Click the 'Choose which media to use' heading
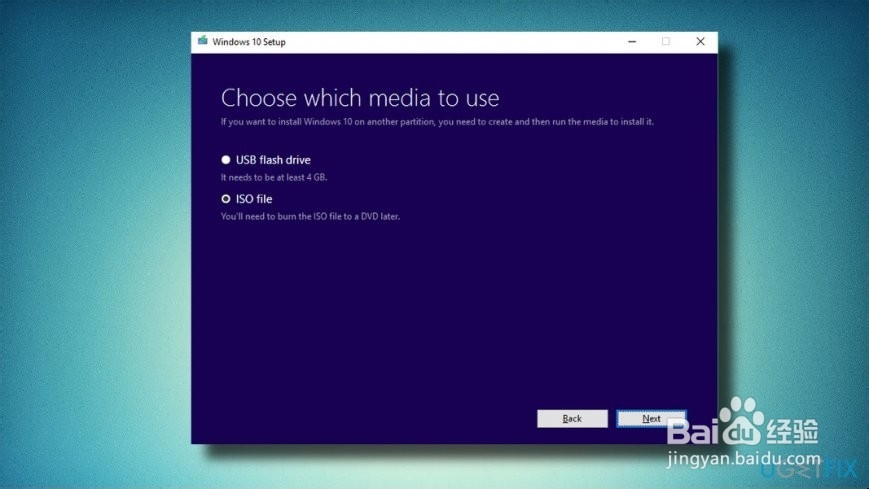The height and width of the screenshot is (489, 869). (360, 98)
